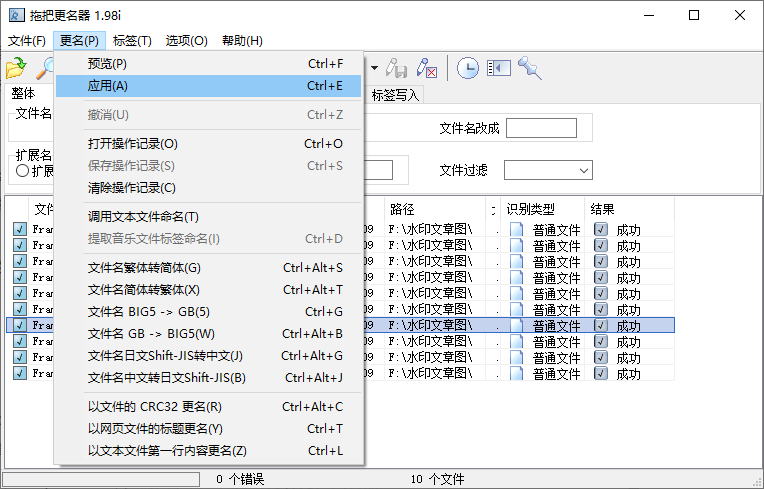
Task: Select 文件名 GB -> BIG5(W)
Action: tap(209, 334)
